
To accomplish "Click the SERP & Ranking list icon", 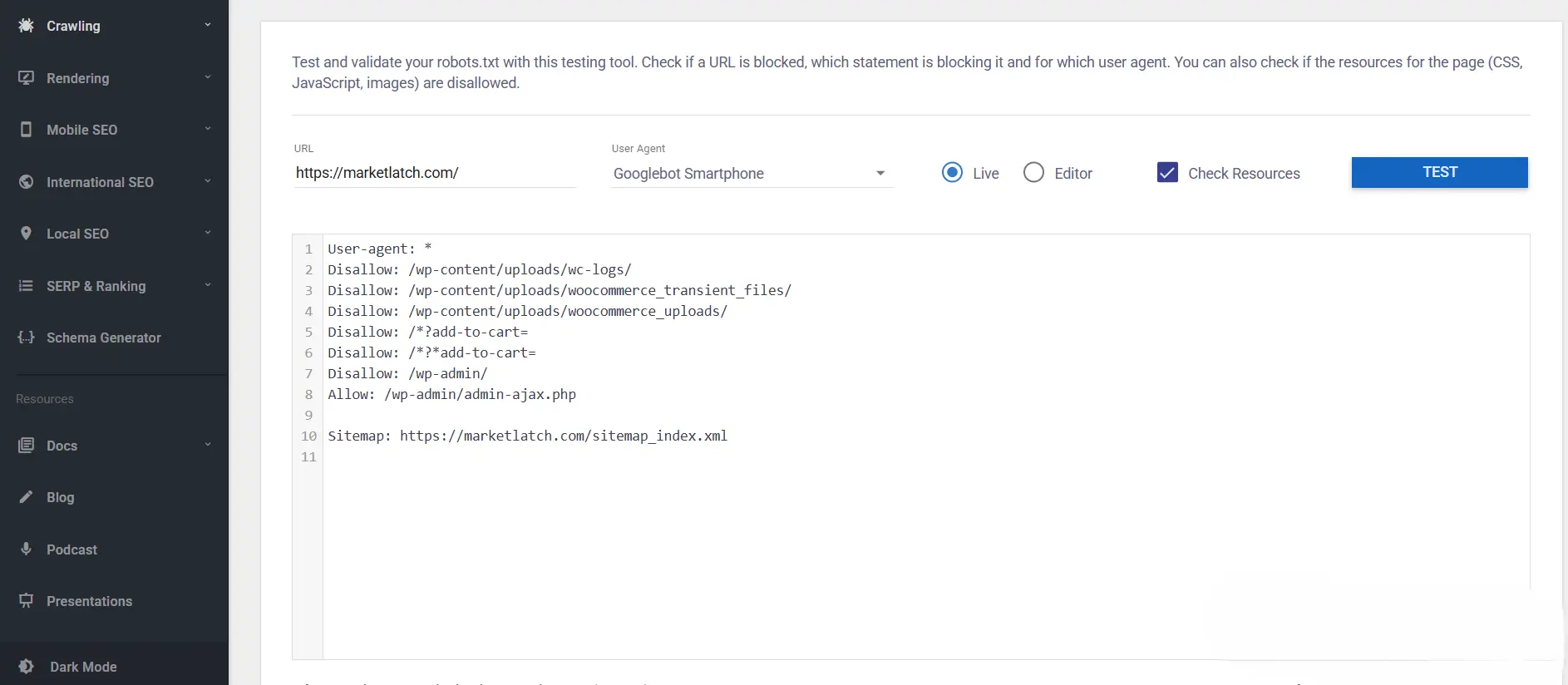I will tap(26, 285).
